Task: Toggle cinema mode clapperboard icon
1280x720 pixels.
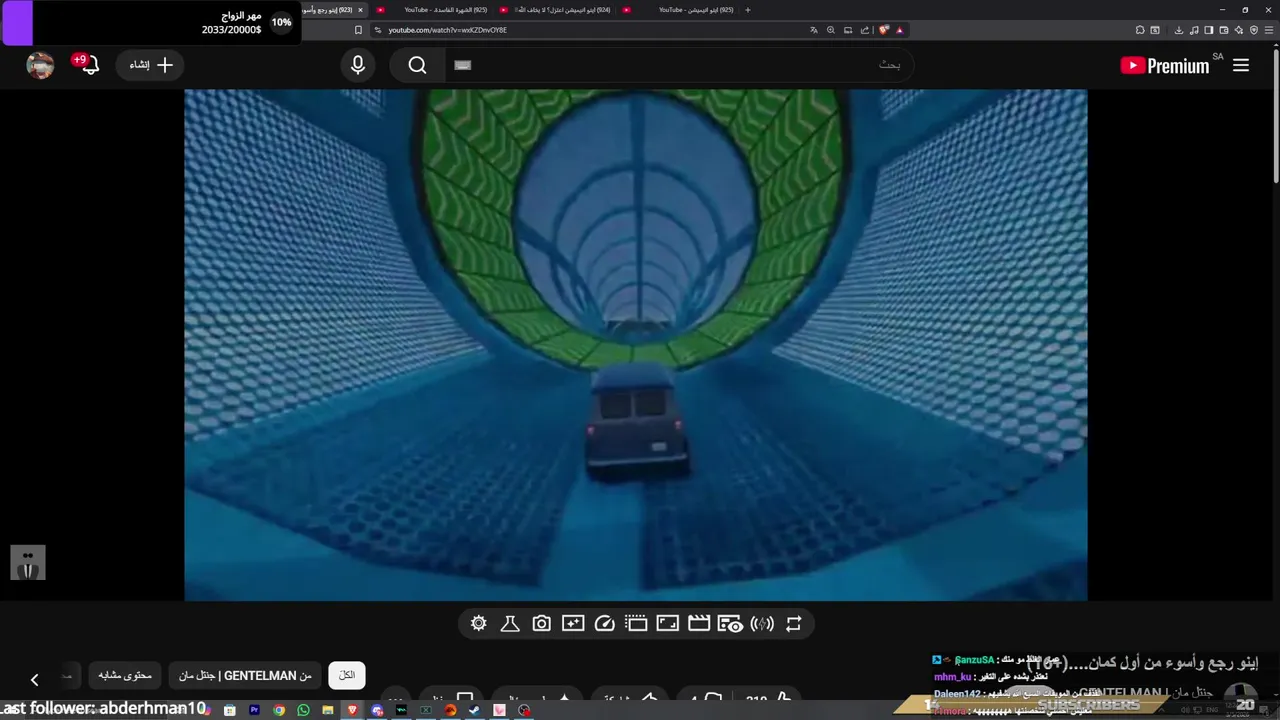Action: coord(699,624)
